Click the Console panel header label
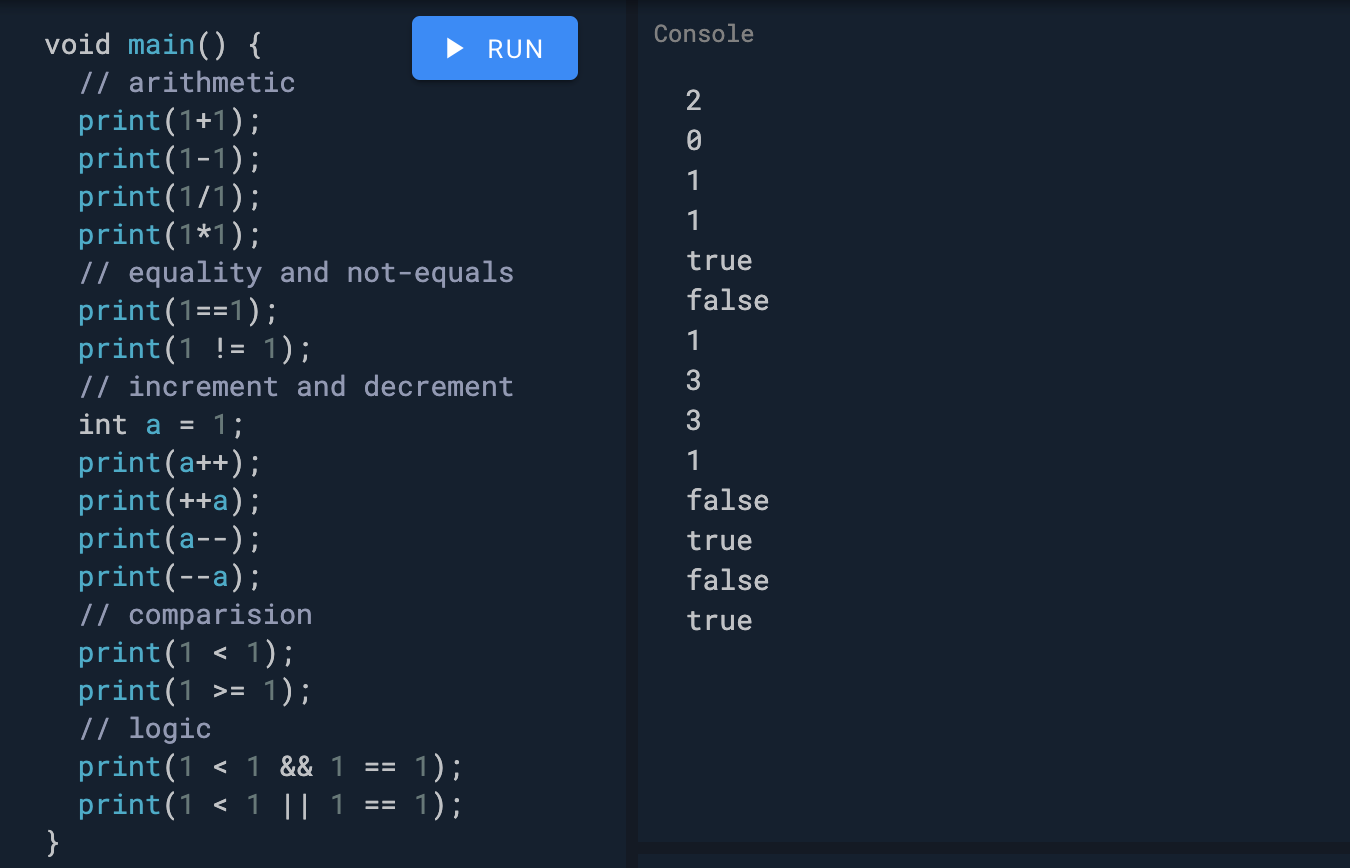The image size is (1350, 868). 703,33
